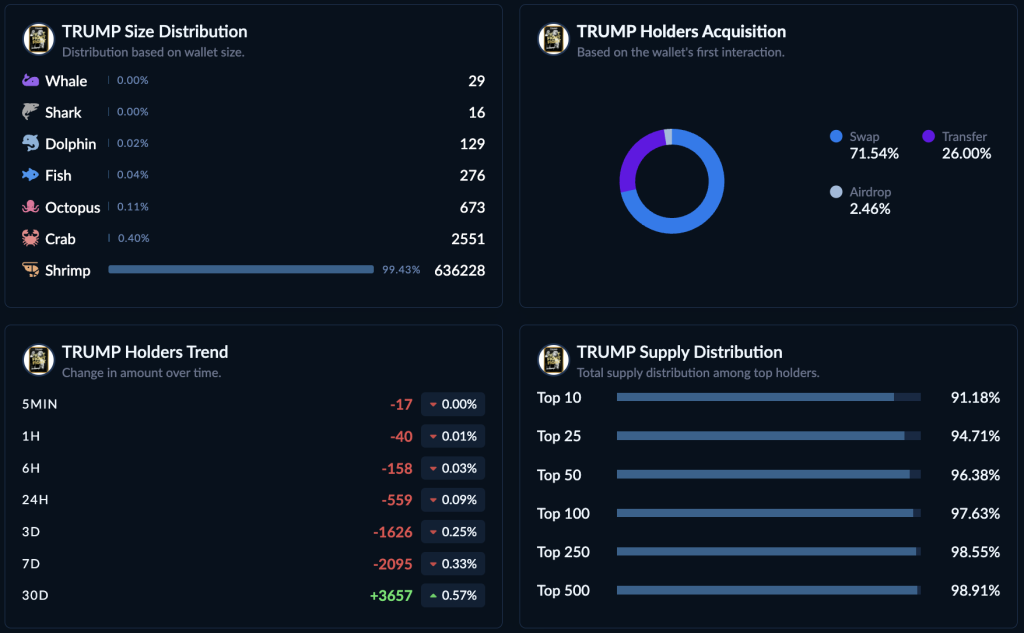The width and height of the screenshot is (1024, 633).
Task: Click the Transfer share value 26.00%
Action: pos(967,154)
